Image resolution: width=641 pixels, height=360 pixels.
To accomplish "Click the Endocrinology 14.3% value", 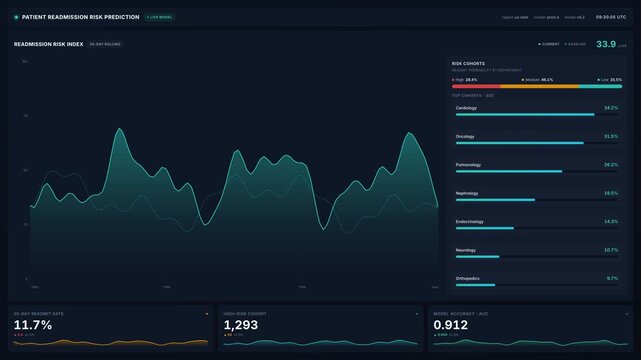I will [x=611, y=221].
